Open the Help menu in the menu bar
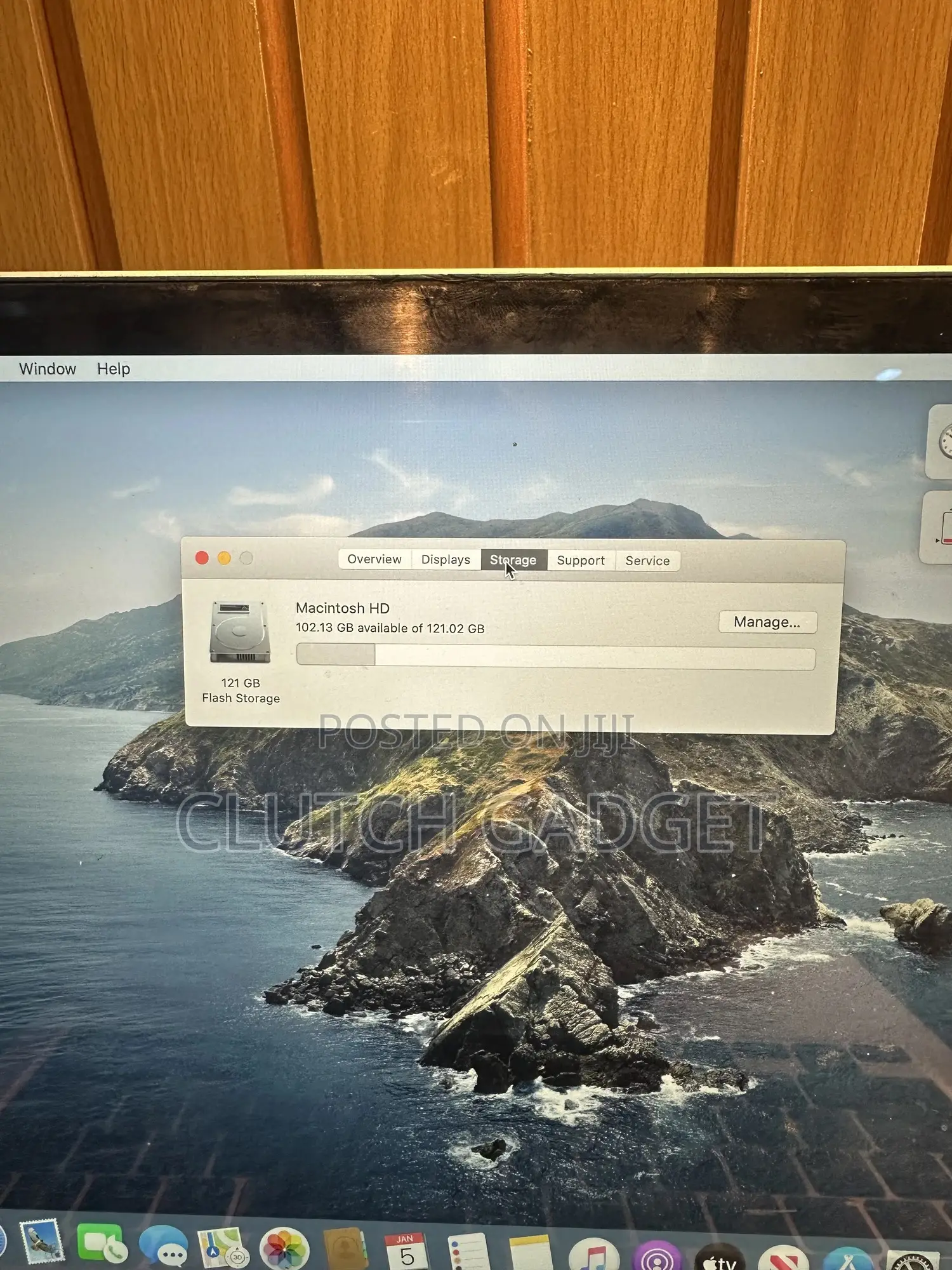Image resolution: width=952 pixels, height=1270 pixels. (x=114, y=369)
